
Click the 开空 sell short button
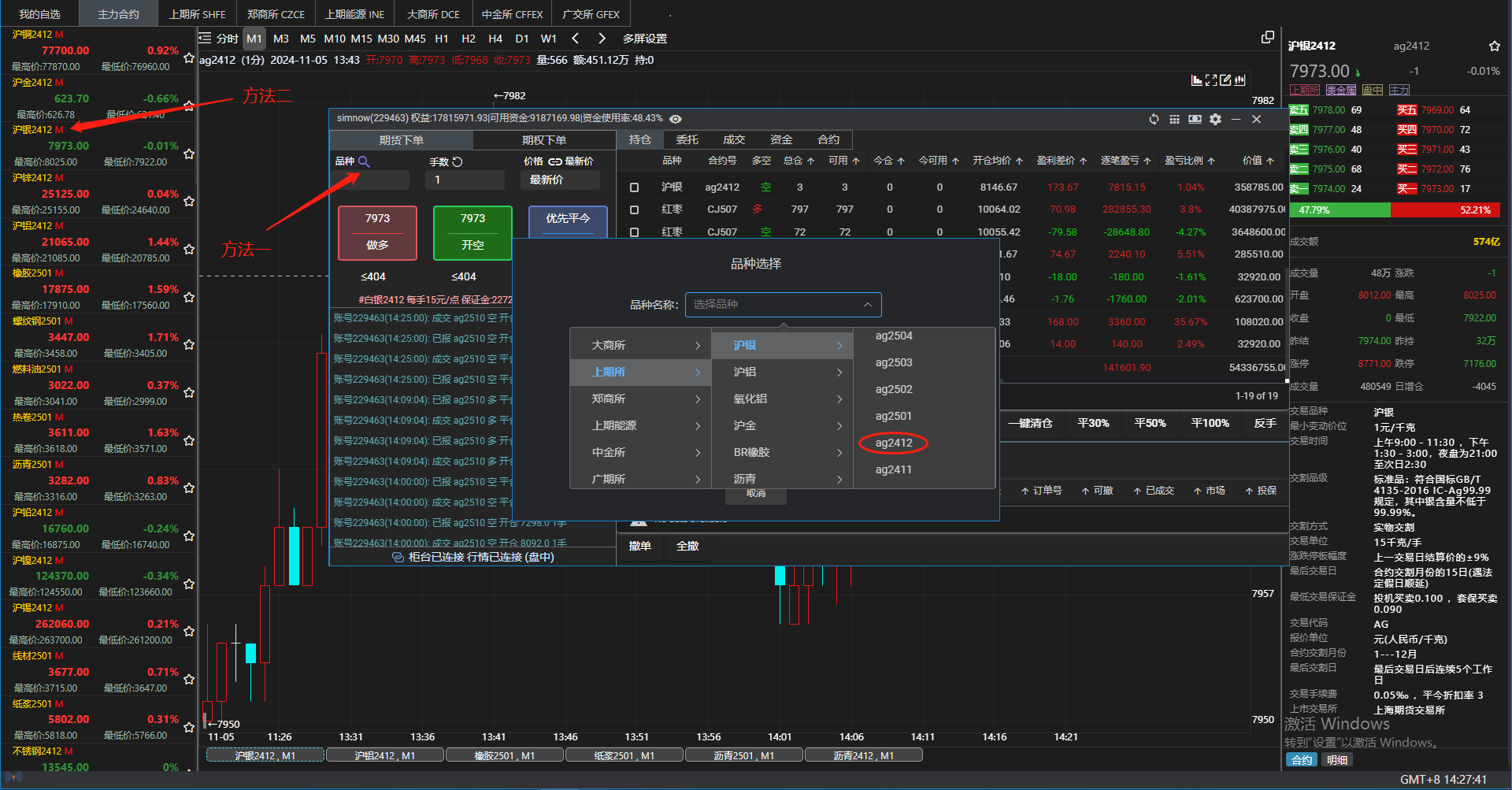pyautogui.click(x=472, y=233)
